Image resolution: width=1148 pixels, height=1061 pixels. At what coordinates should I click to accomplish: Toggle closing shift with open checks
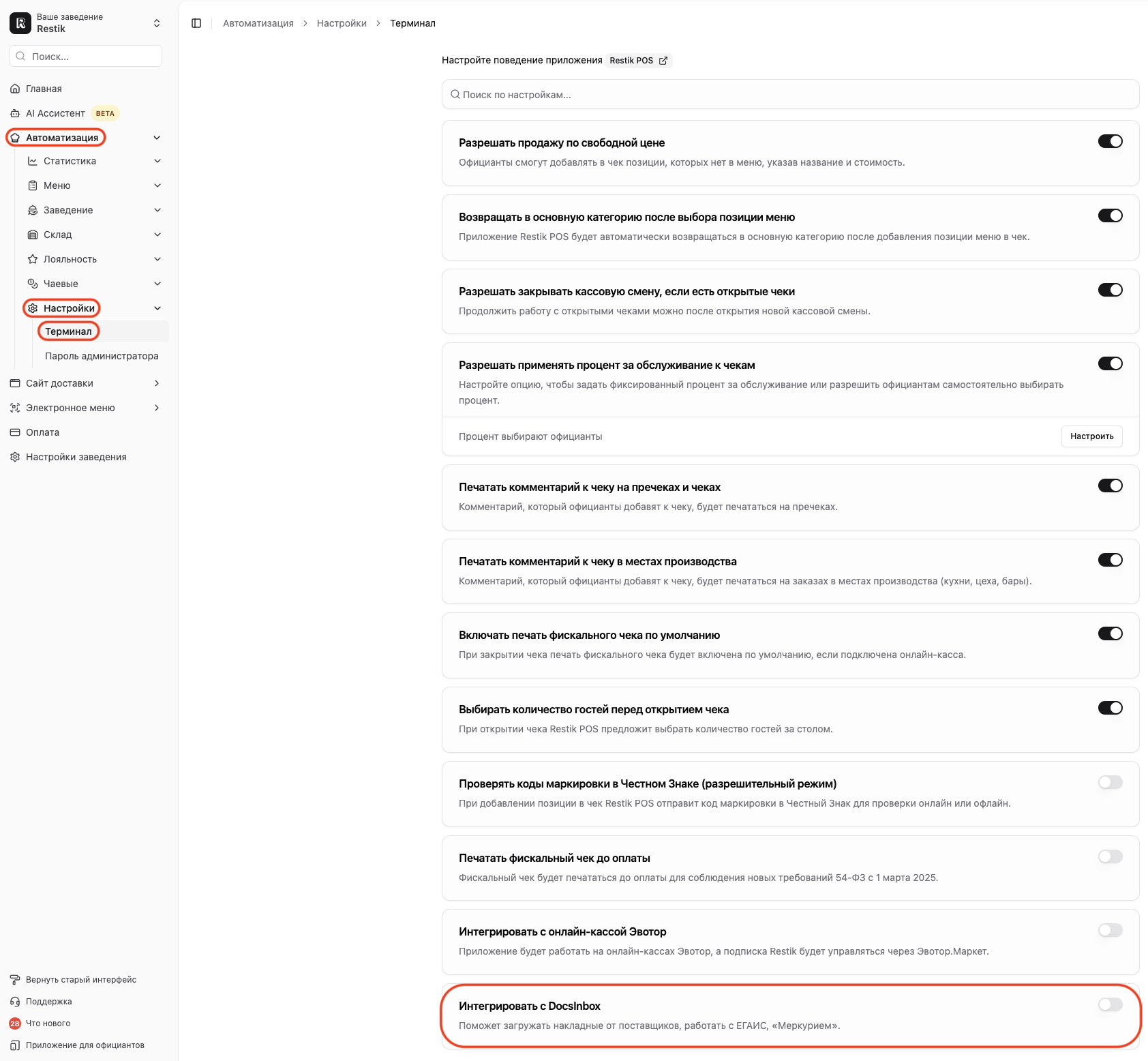[x=1111, y=290]
